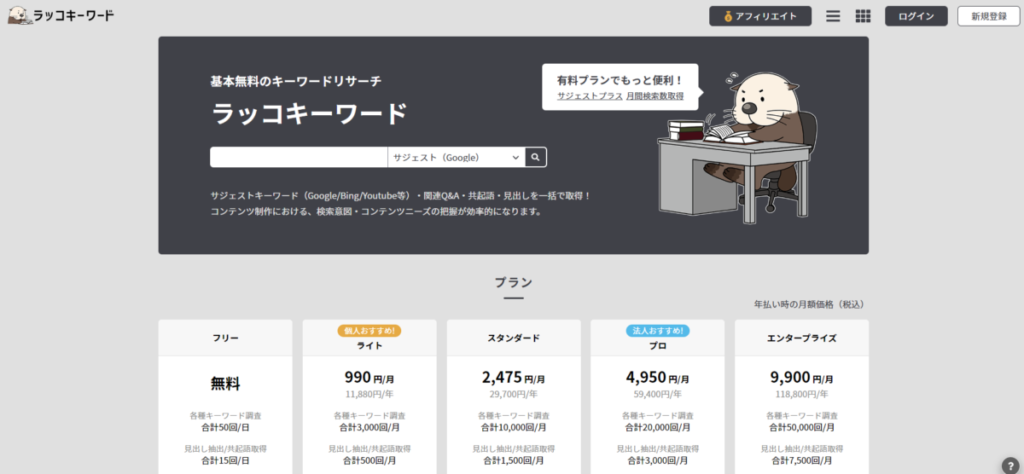This screenshot has height=474, width=1024.
Task: Click the プラン section heading
Action: point(513,283)
